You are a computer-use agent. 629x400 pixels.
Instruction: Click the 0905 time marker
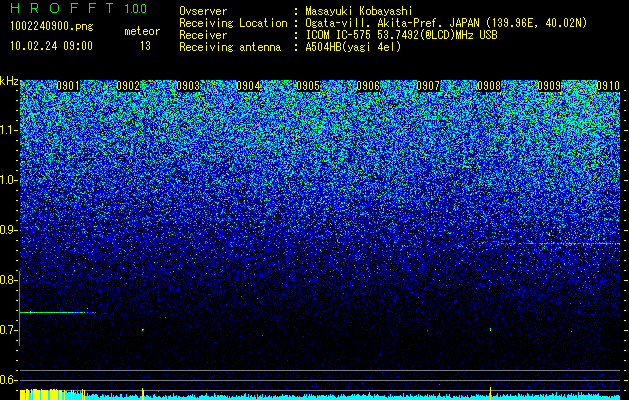(x=308, y=86)
